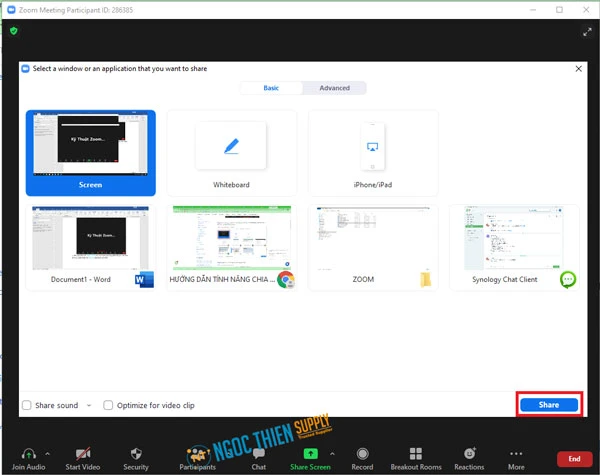Viewport: 600px width, 475px height.
Task: Tick Optimize for video clip checkbox
Action: 109,405
